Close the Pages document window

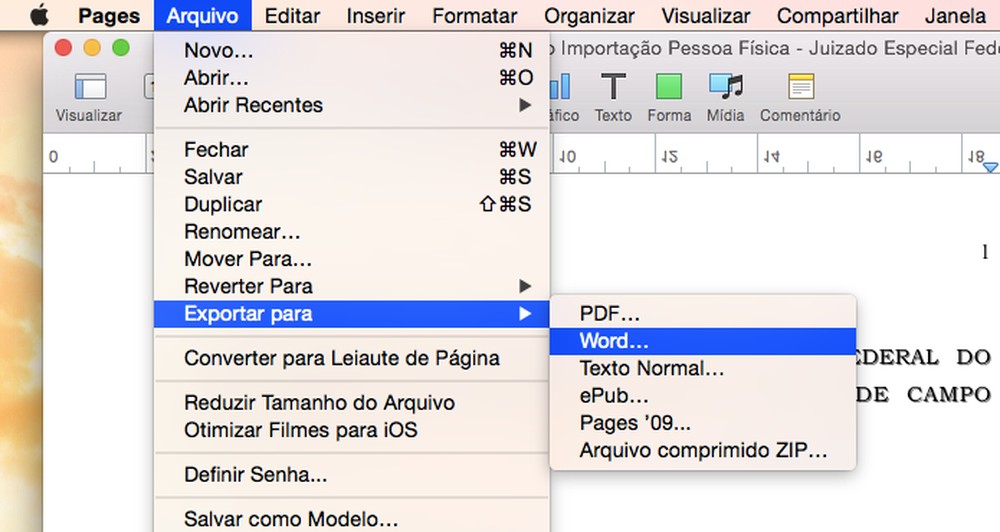click(63, 48)
